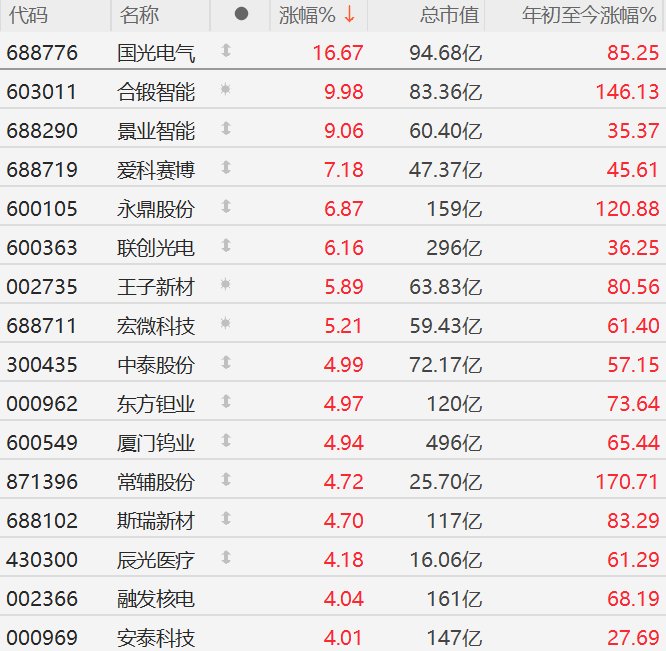Click marker icon in 斯瑞新材 row
The image size is (666, 651).
point(226,519)
